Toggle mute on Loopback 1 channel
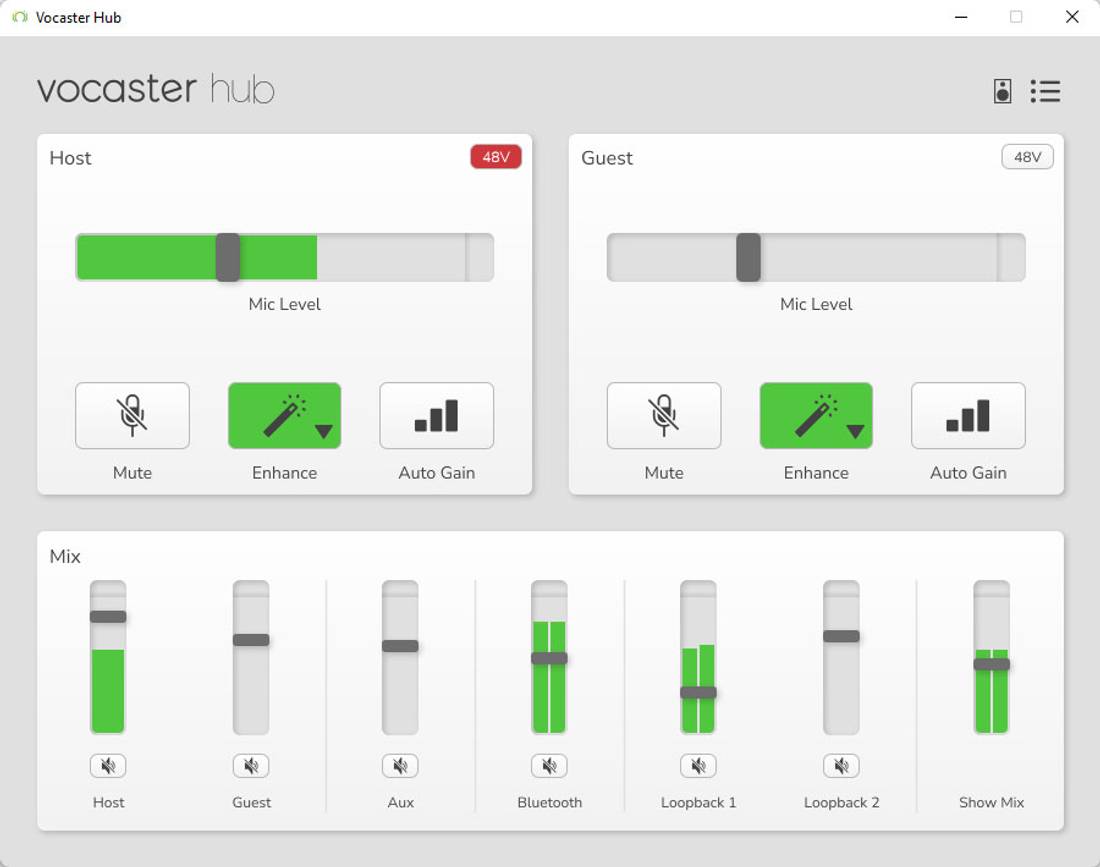Viewport: 1100px width, 867px height. click(x=698, y=766)
